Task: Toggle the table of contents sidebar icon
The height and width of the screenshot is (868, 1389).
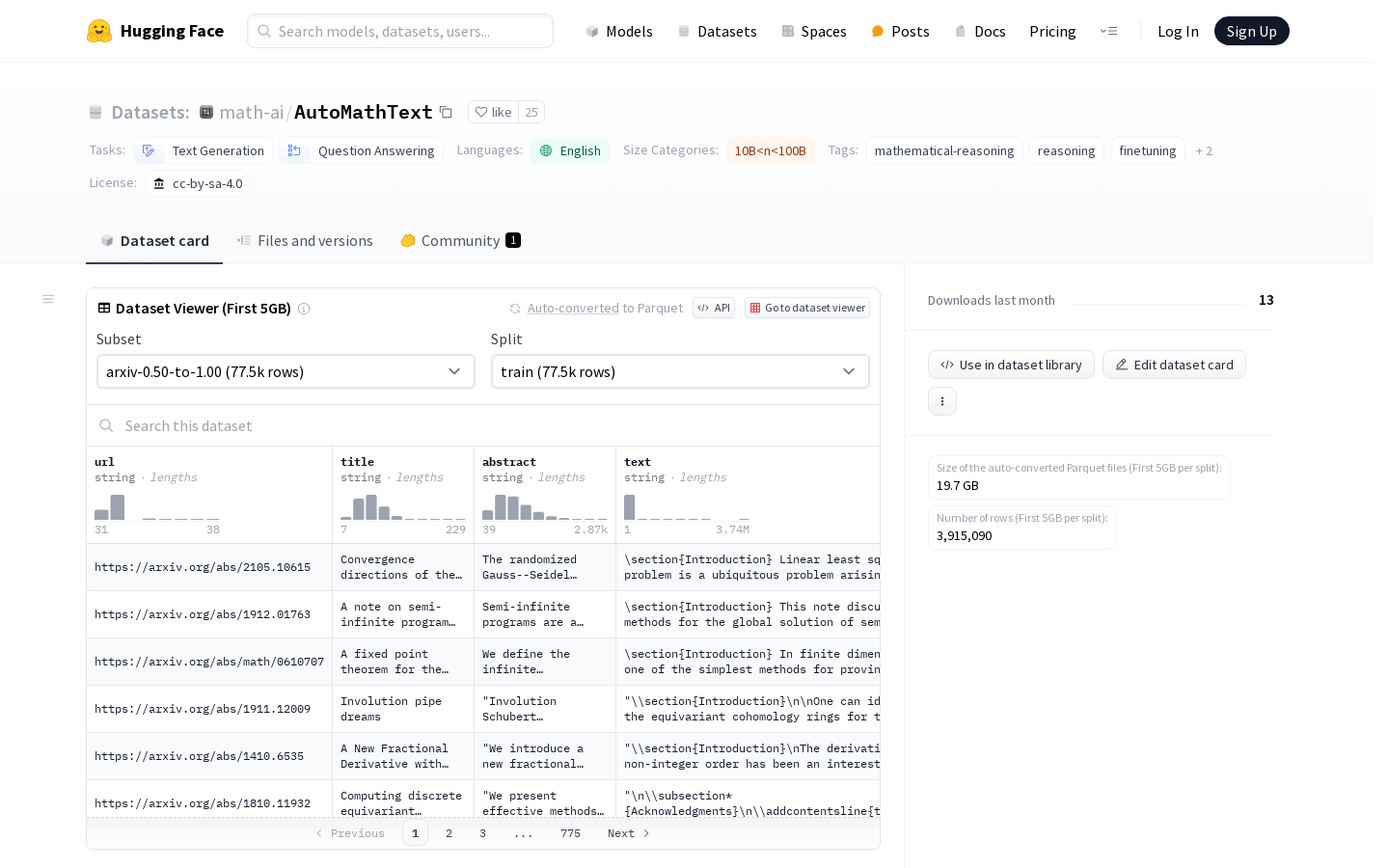Action: click(48, 299)
